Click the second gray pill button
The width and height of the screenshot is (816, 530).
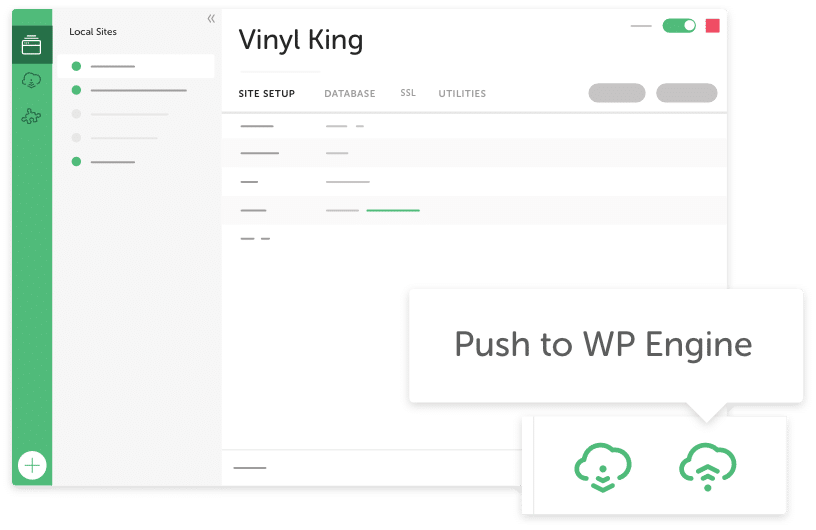coord(686,93)
